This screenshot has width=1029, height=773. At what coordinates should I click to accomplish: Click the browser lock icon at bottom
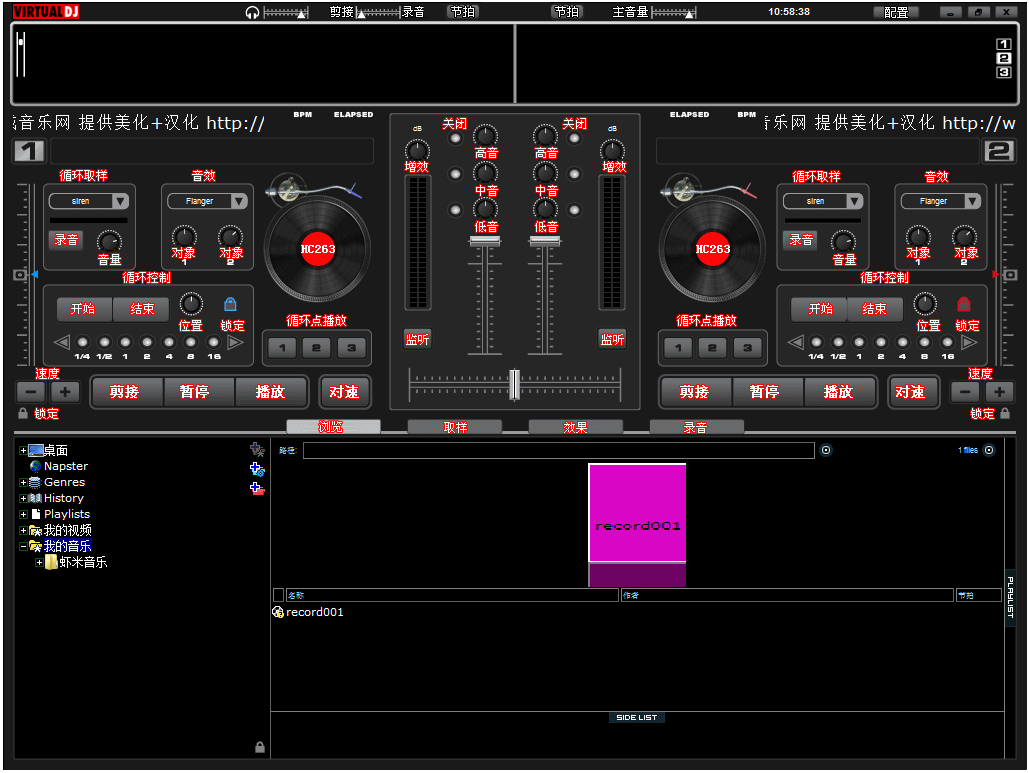pyautogui.click(x=260, y=747)
